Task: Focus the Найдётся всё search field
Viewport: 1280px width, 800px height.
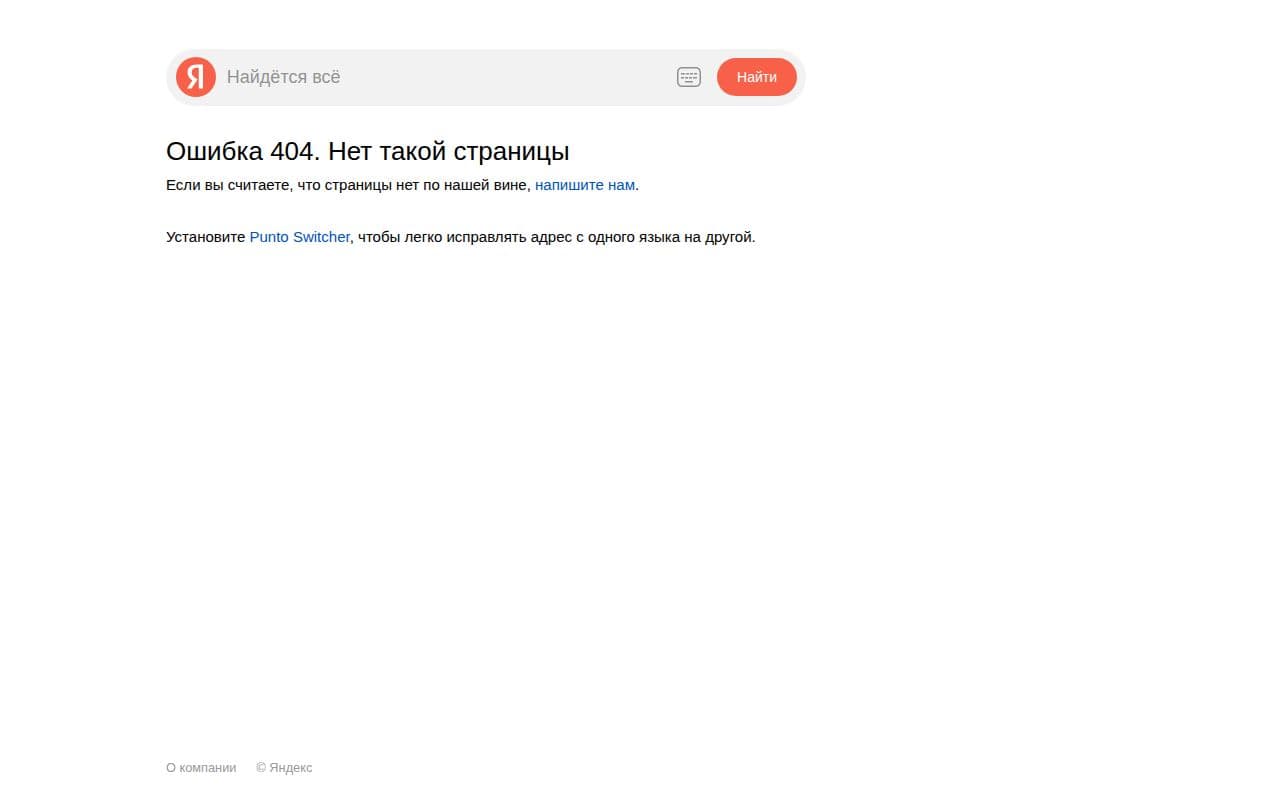Action: point(446,77)
